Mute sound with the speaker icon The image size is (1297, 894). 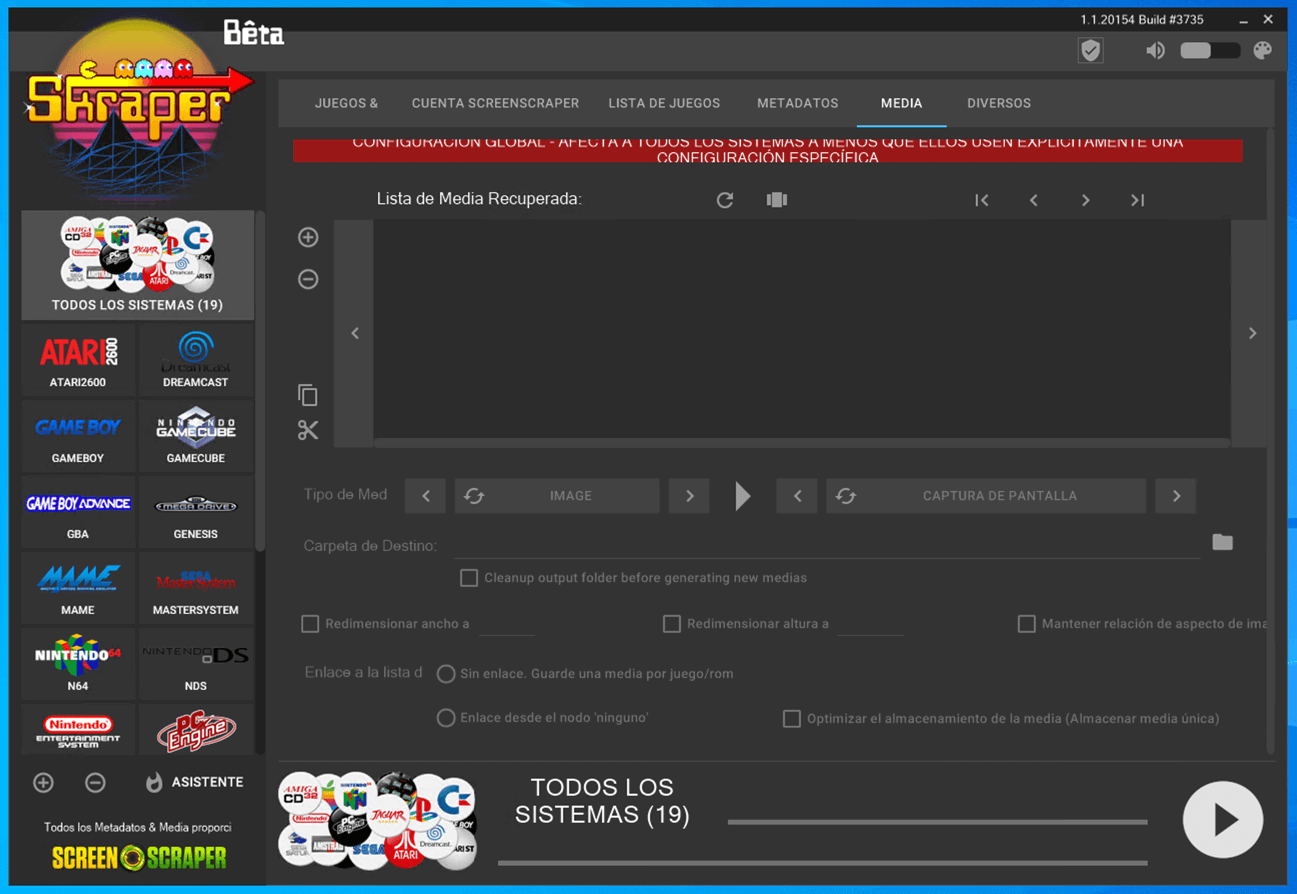coord(1155,51)
